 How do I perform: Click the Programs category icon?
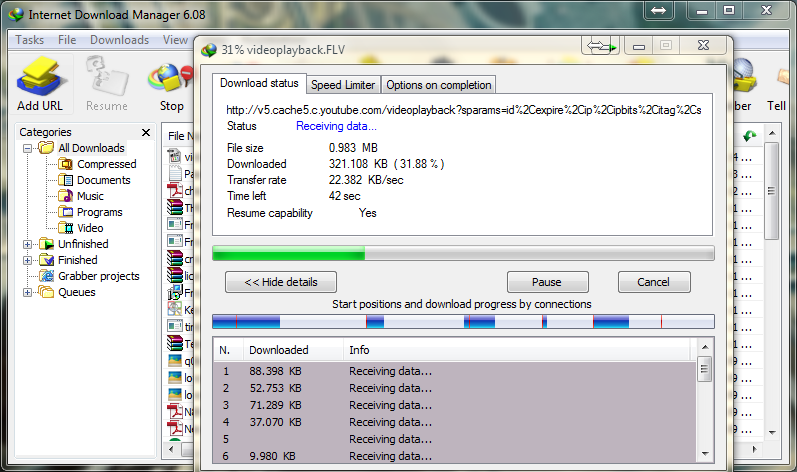click(x=65, y=212)
